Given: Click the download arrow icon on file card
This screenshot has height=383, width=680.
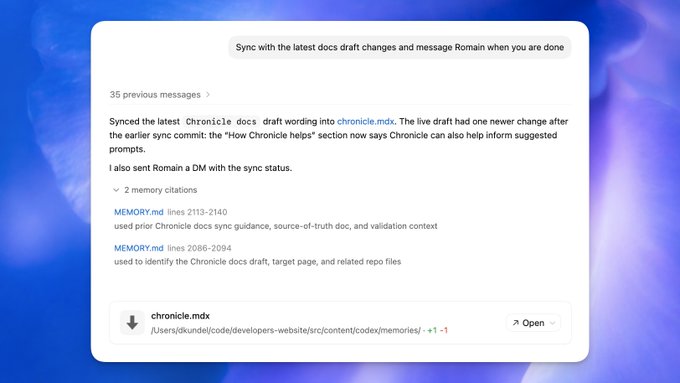Looking at the screenshot, I should click(x=132, y=323).
